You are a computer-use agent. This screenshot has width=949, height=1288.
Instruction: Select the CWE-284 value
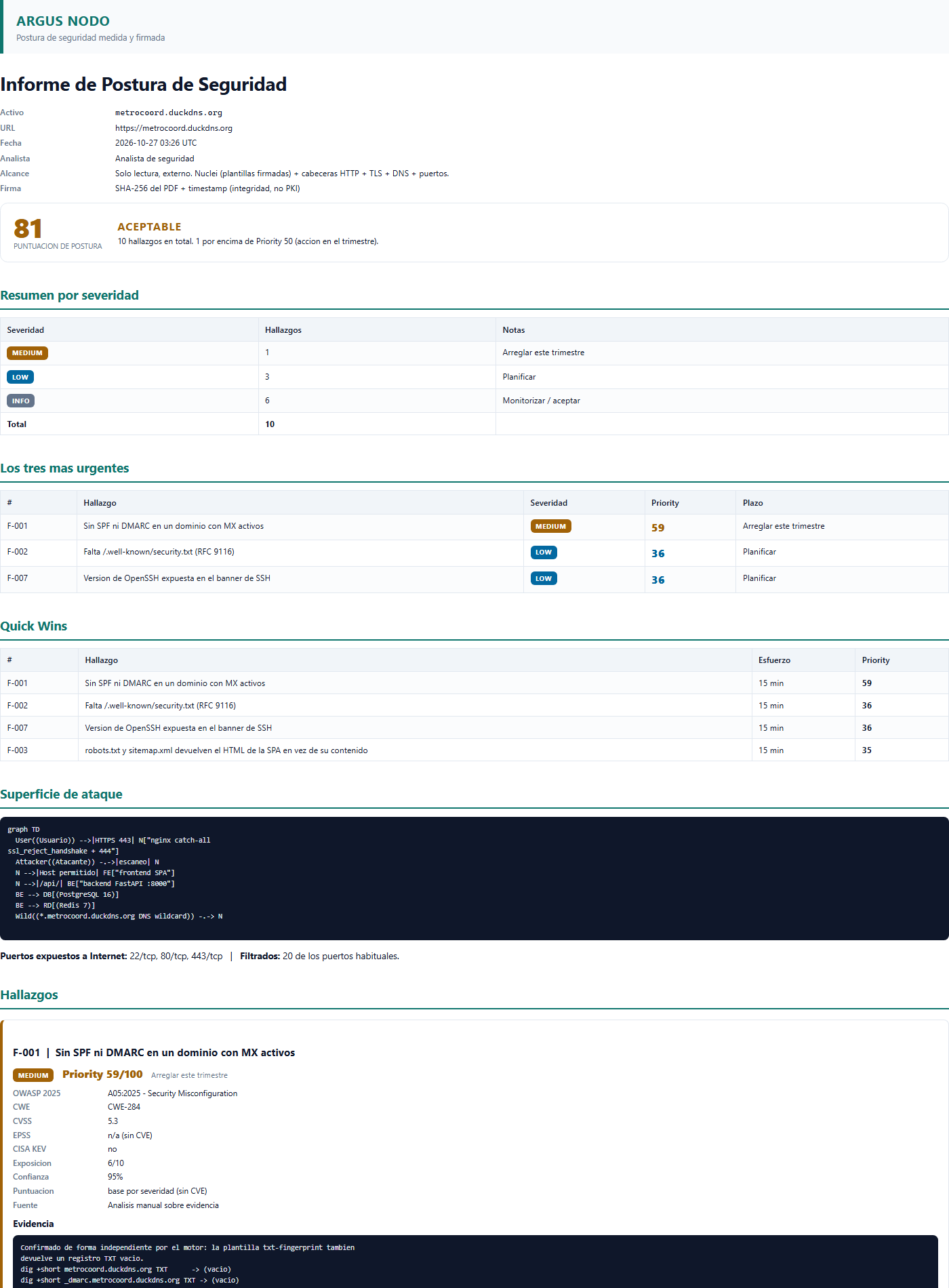124,1107
